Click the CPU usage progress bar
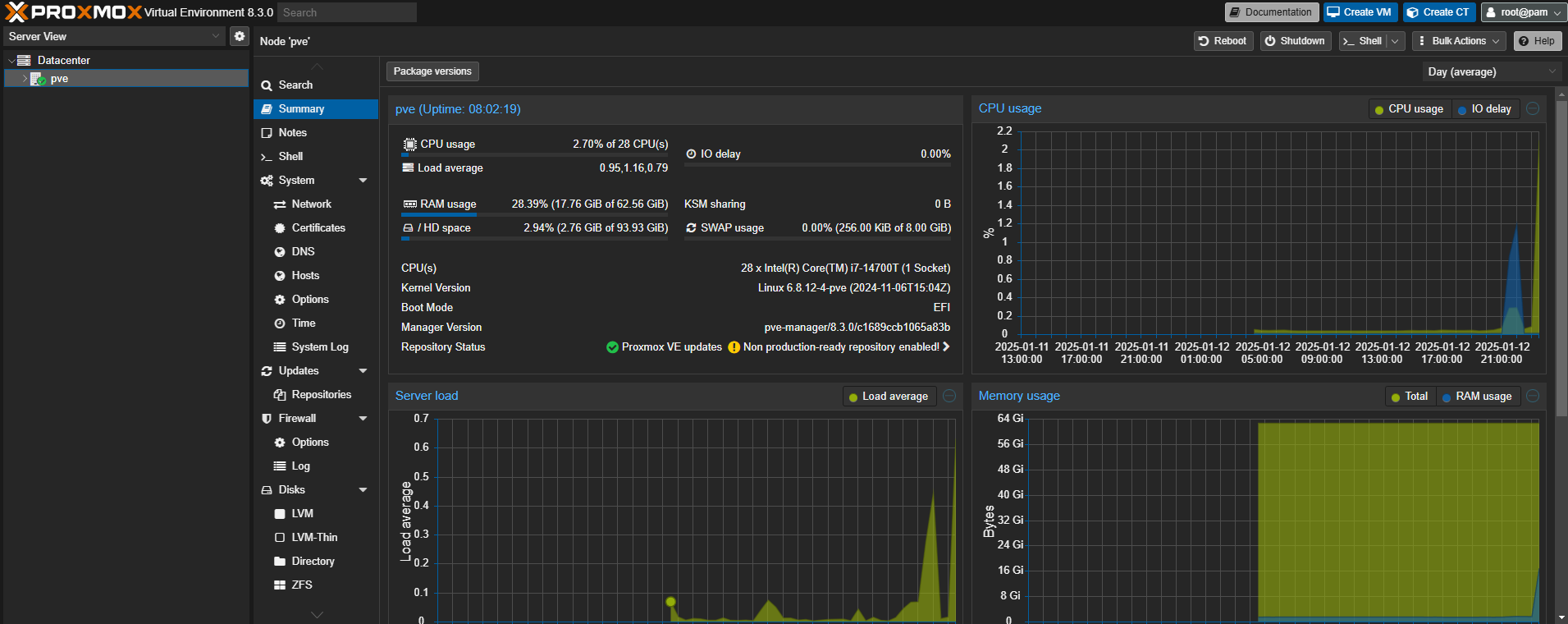Image resolution: width=1568 pixels, height=624 pixels. click(x=534, y=155)
